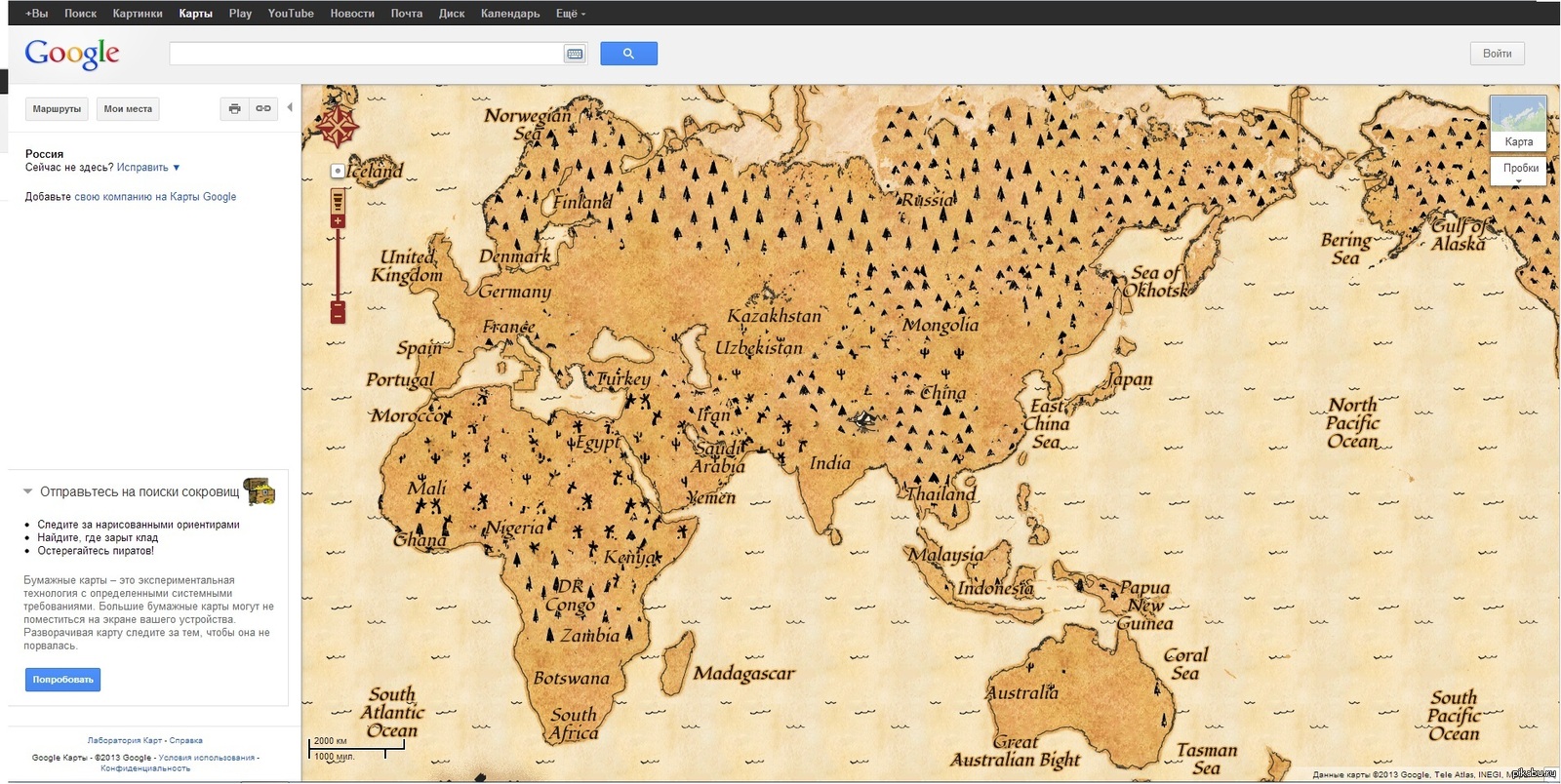Click the Google logo
1561x784 pixels.
tap(72, 54)
